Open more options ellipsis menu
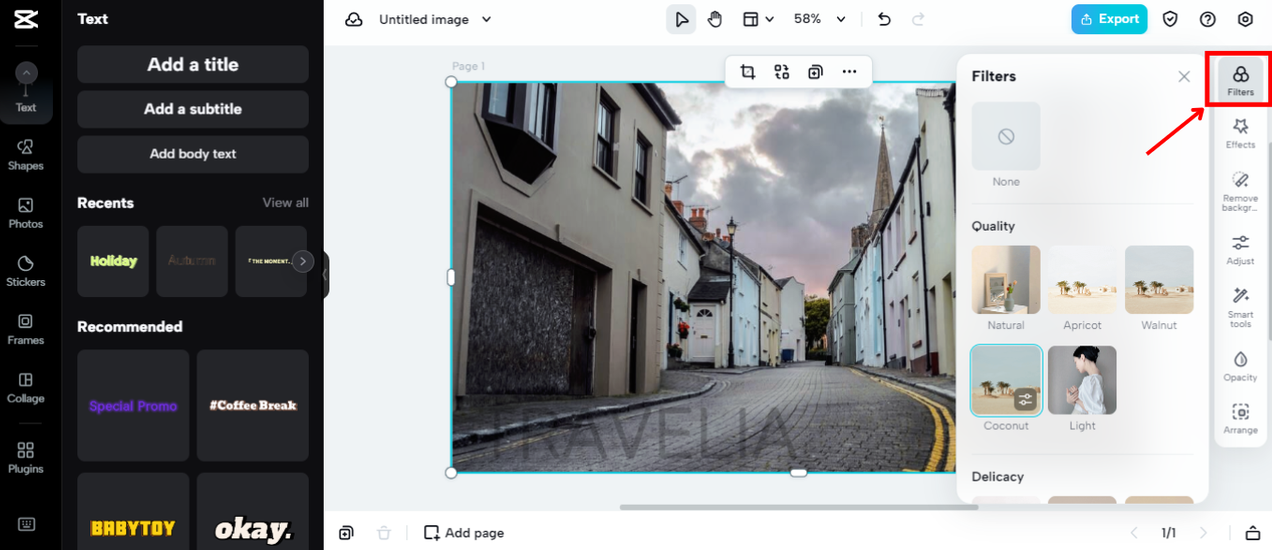The height and width of the screenshot is (550, 1272). point(850,71)
